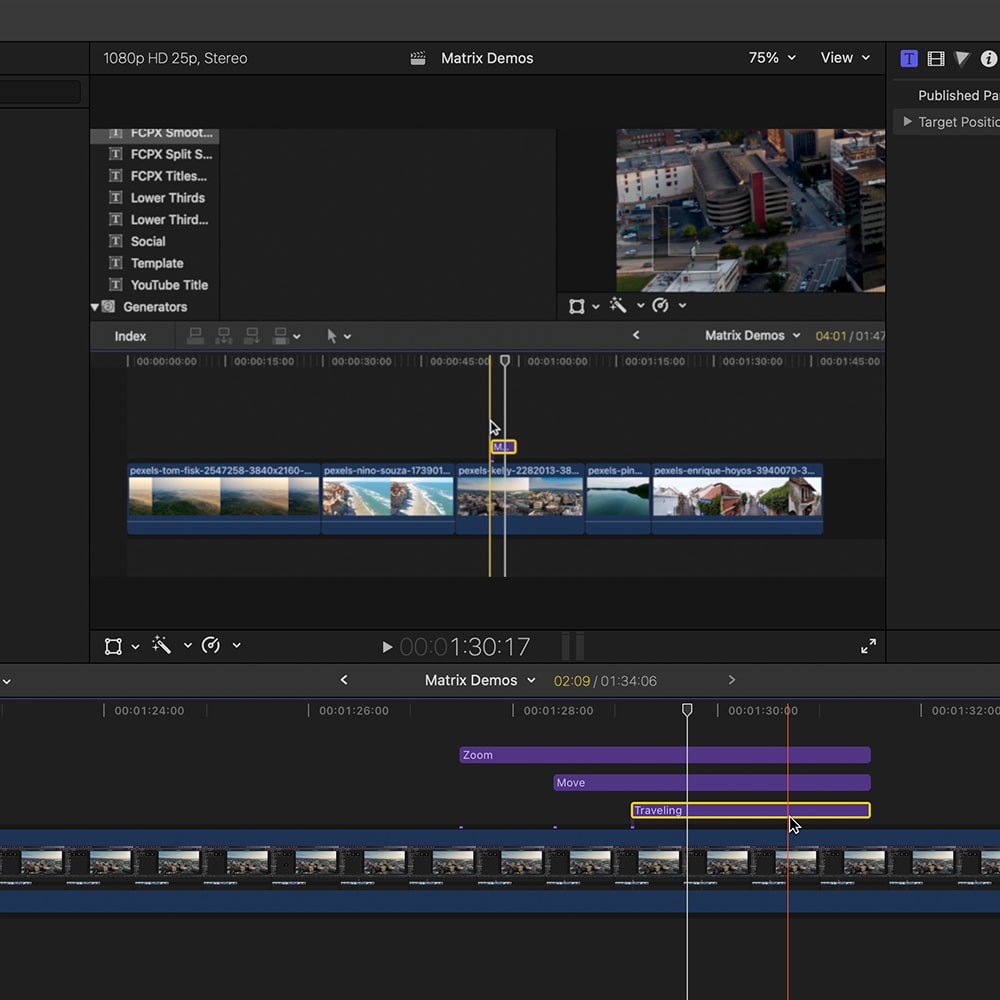
Task: Click the Index button
Action: [x=130, y=336]
